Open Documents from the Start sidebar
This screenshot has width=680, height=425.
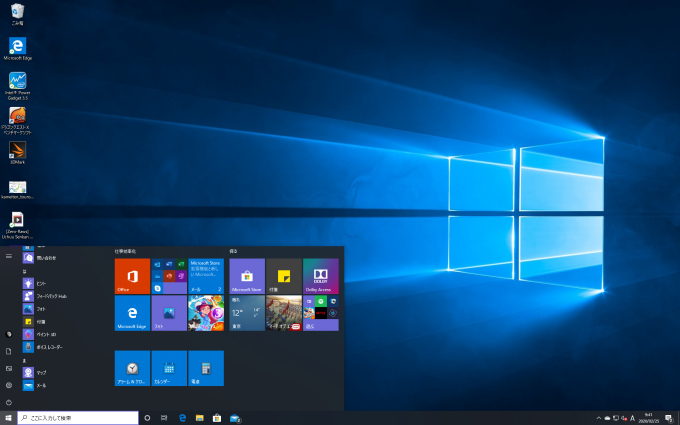(x=9, y=351)
